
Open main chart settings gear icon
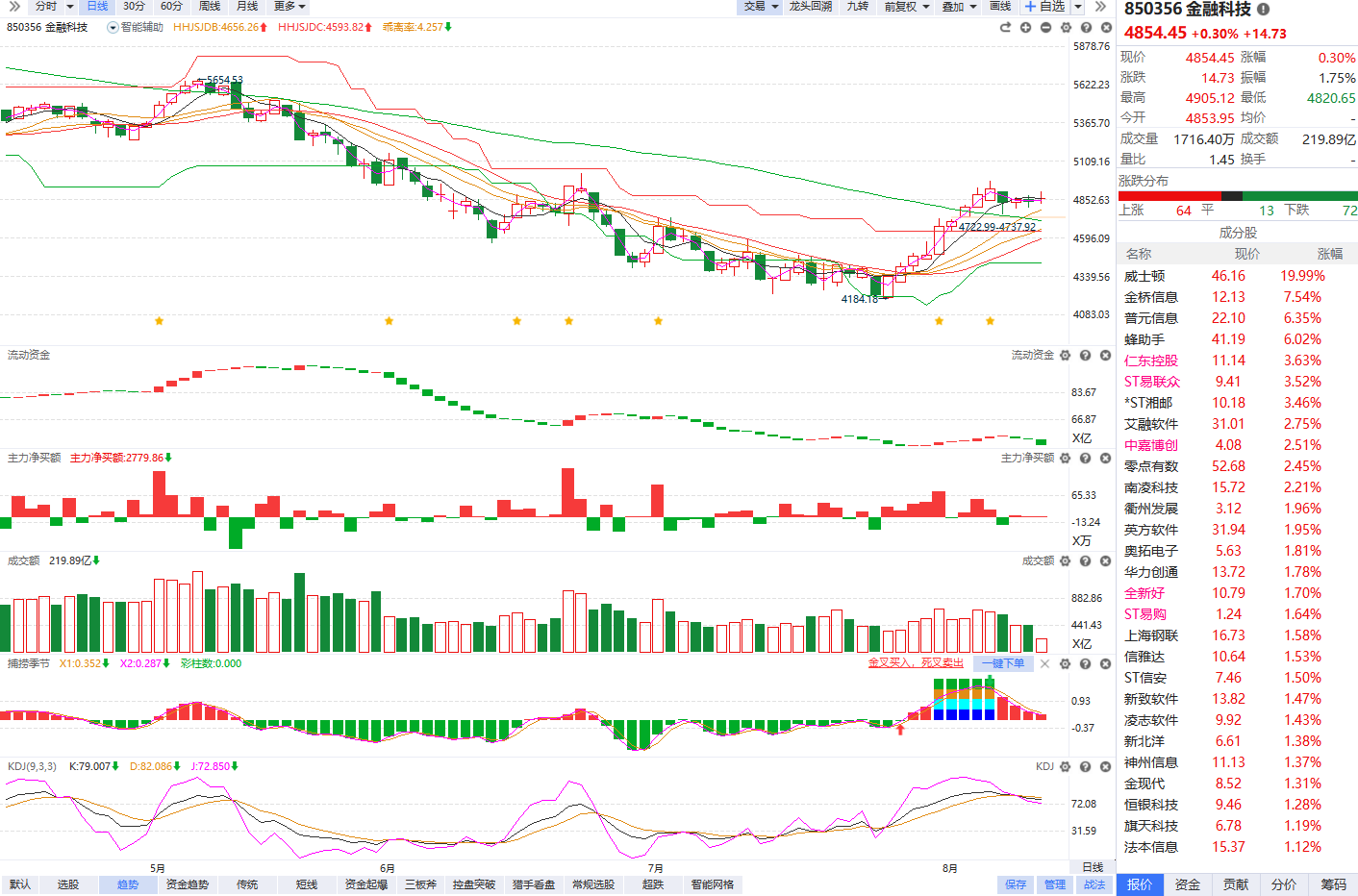tap(1066, 27)
